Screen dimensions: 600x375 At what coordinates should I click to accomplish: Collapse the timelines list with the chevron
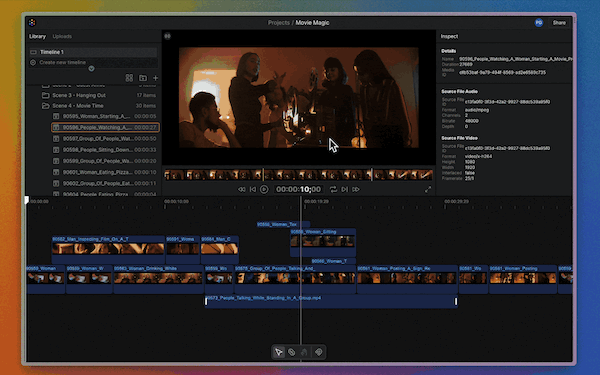click(x=91, y=68)
